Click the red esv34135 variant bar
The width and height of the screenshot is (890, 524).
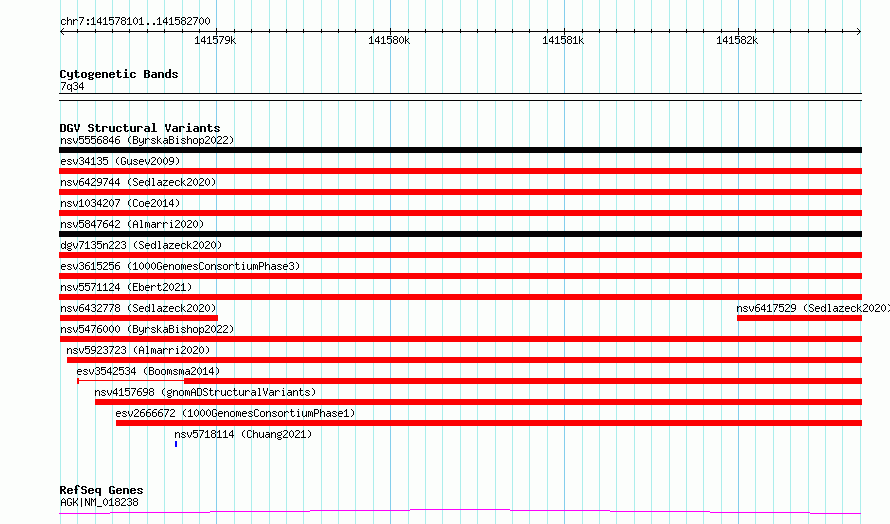coord(460,171)
